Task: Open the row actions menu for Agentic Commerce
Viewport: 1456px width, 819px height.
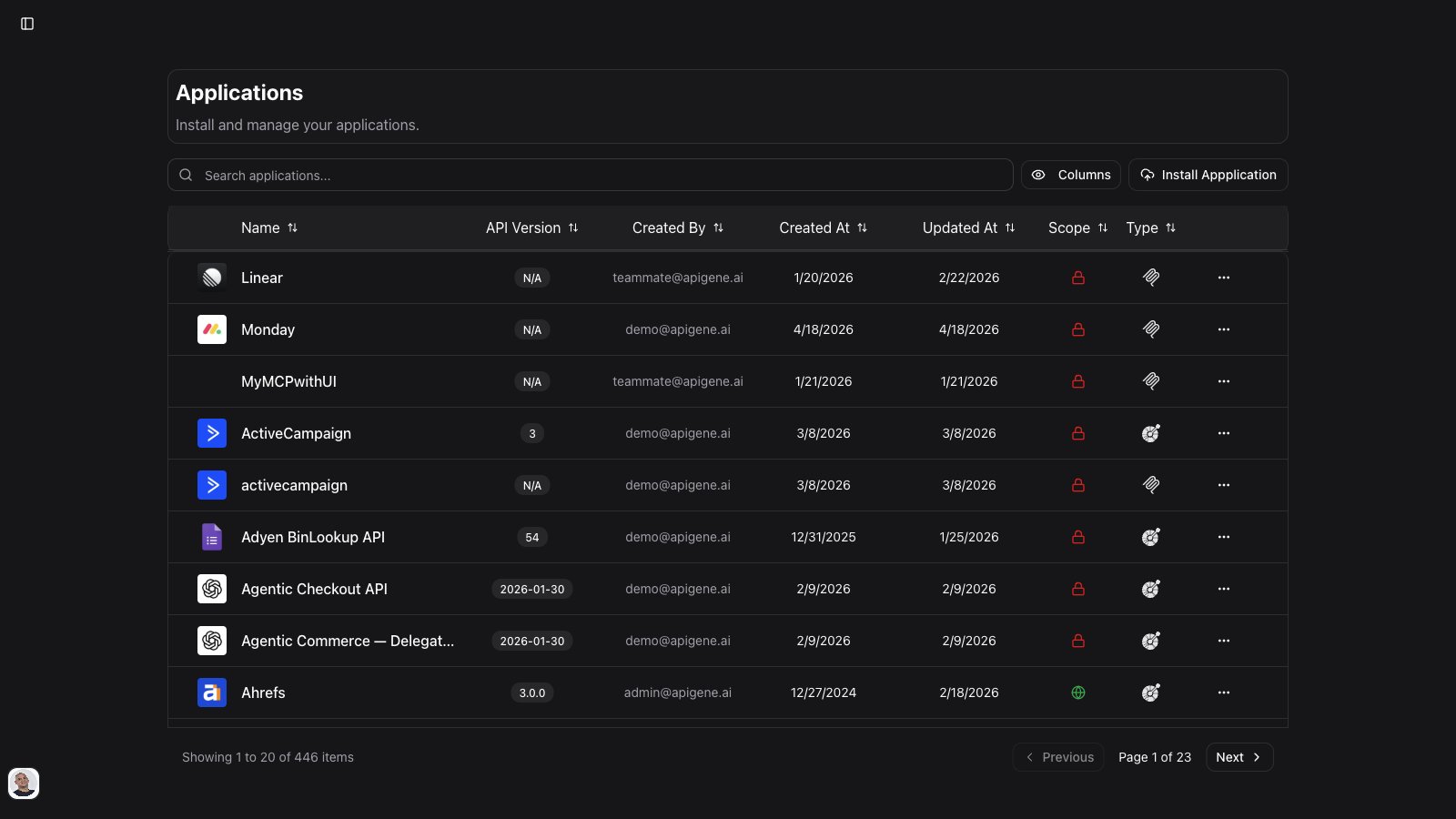Action: [x=1224, y=641]
